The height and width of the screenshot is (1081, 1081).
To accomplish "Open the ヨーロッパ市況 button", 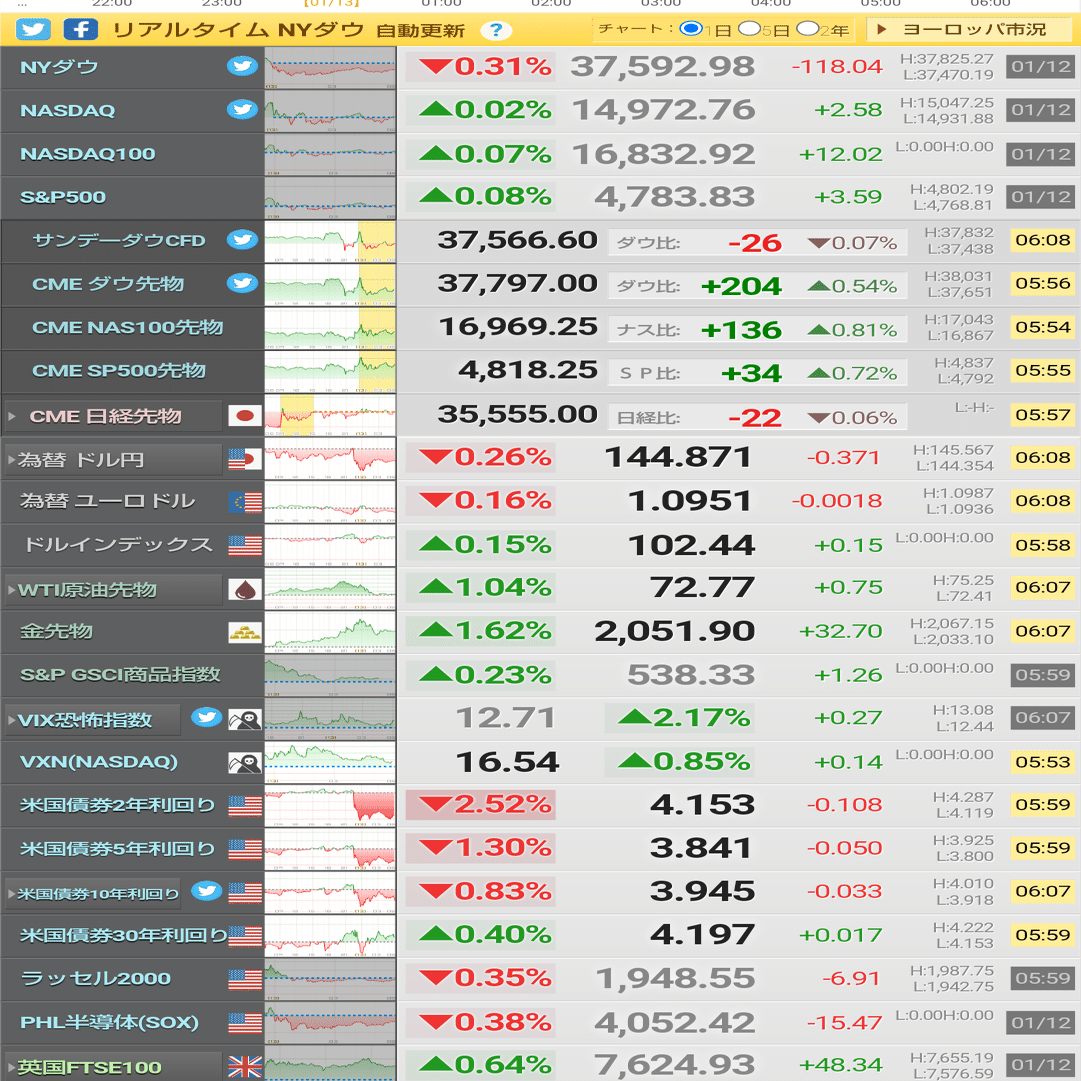I will [969, 30].
